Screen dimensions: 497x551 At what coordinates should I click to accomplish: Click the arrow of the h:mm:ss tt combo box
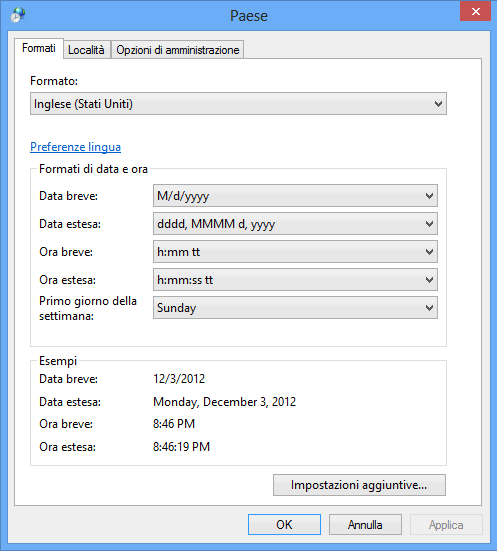[x=429, y=280]
